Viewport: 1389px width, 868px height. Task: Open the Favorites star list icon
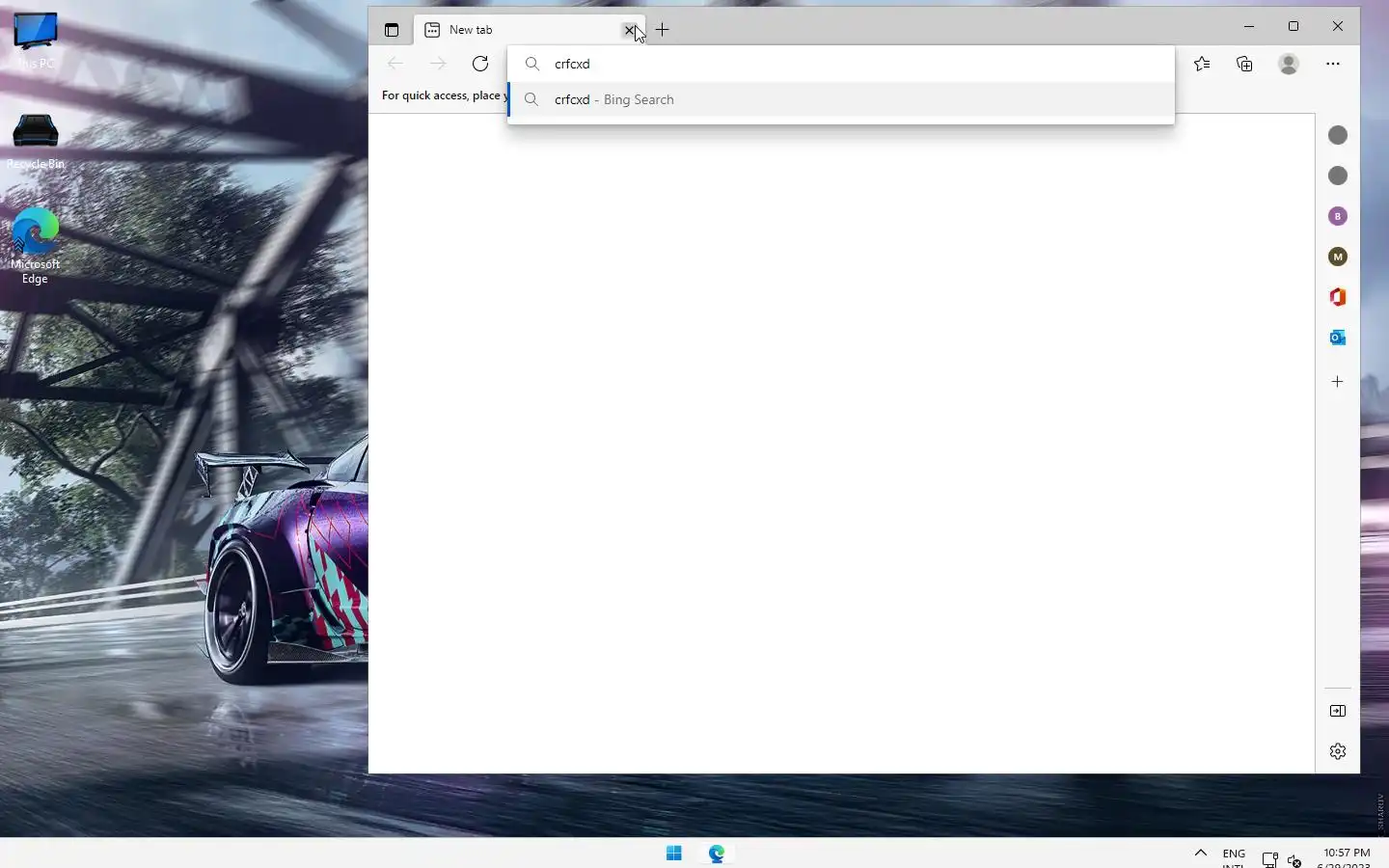[1202, 64]
